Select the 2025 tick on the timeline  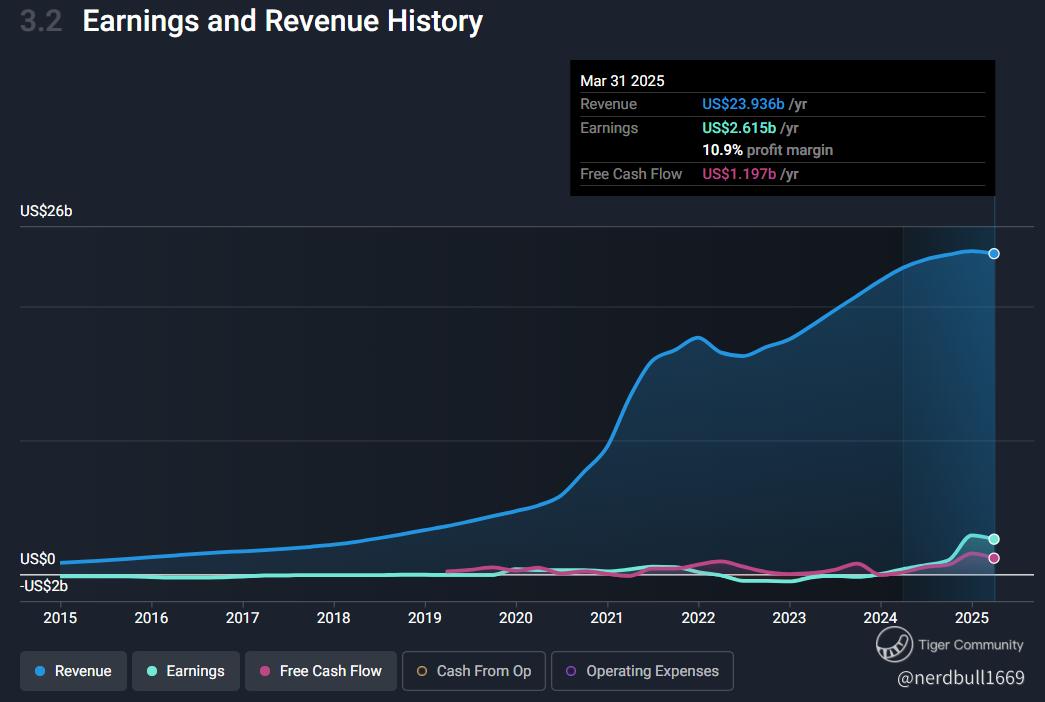[972, 617]
